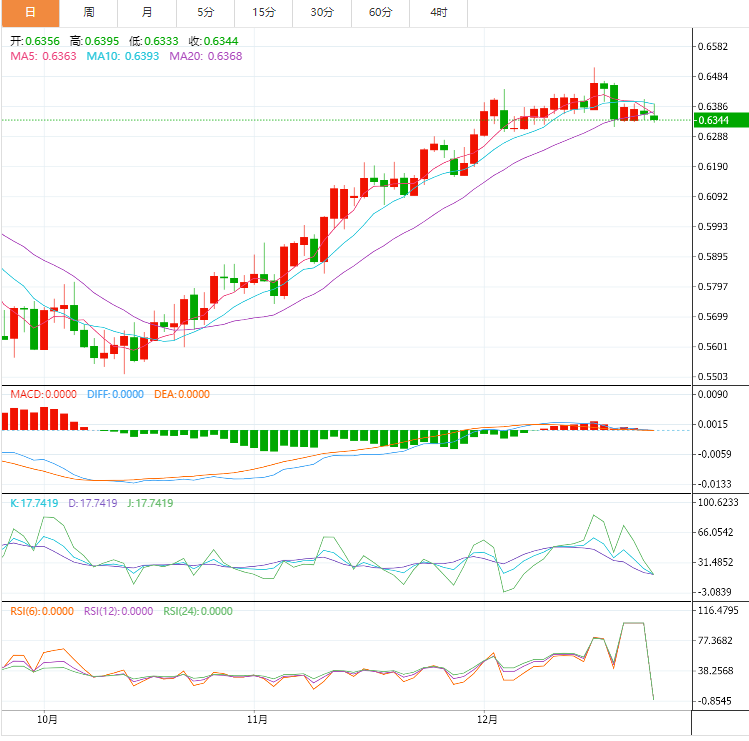The image size is (749, 741).
Task: Click the 收:0.6344 close price value
Action: click(x=214, y=42)
